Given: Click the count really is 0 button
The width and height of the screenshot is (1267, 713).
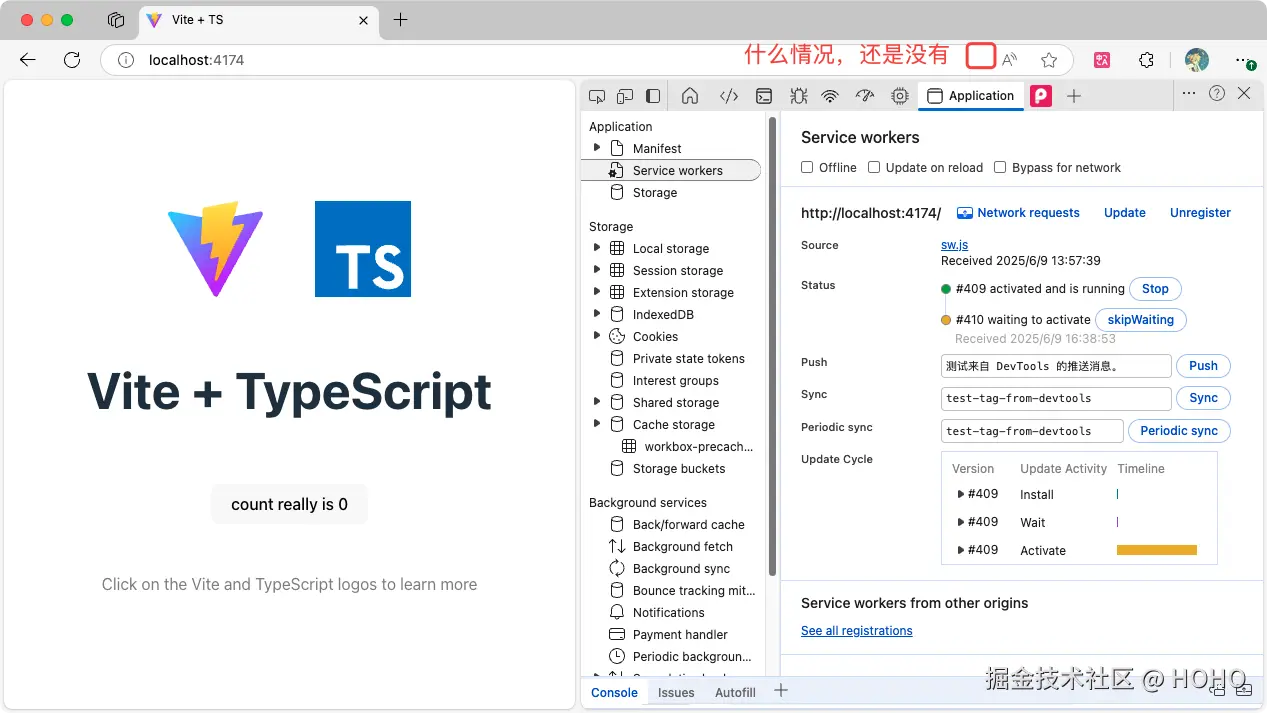Looking at the screenshot, I should click(x=289, y=504).
